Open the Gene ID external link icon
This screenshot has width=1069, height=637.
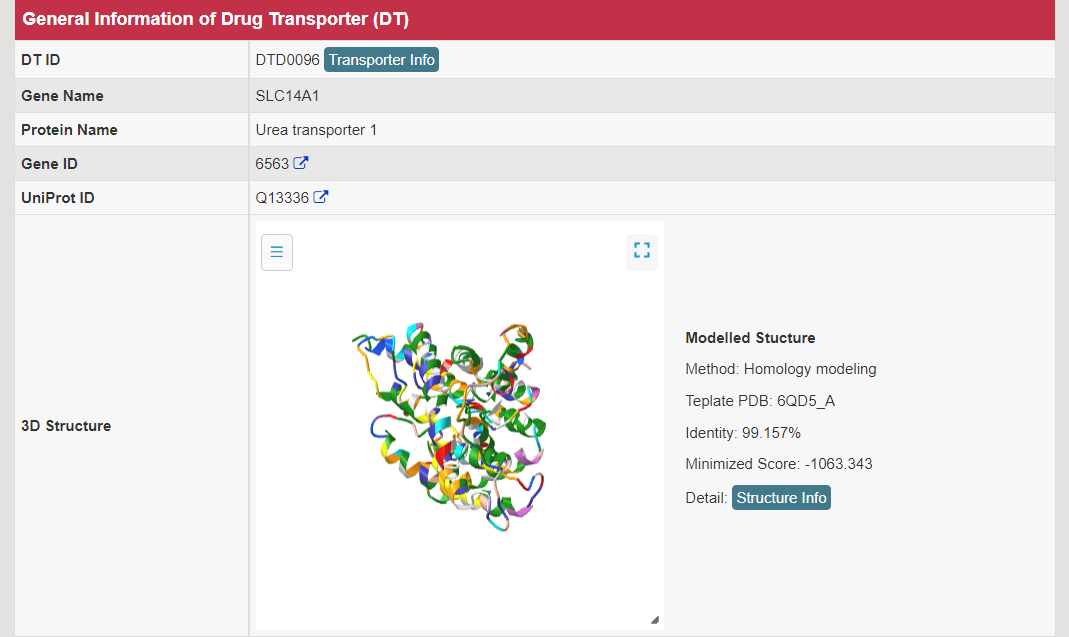[x=301, y=163]
